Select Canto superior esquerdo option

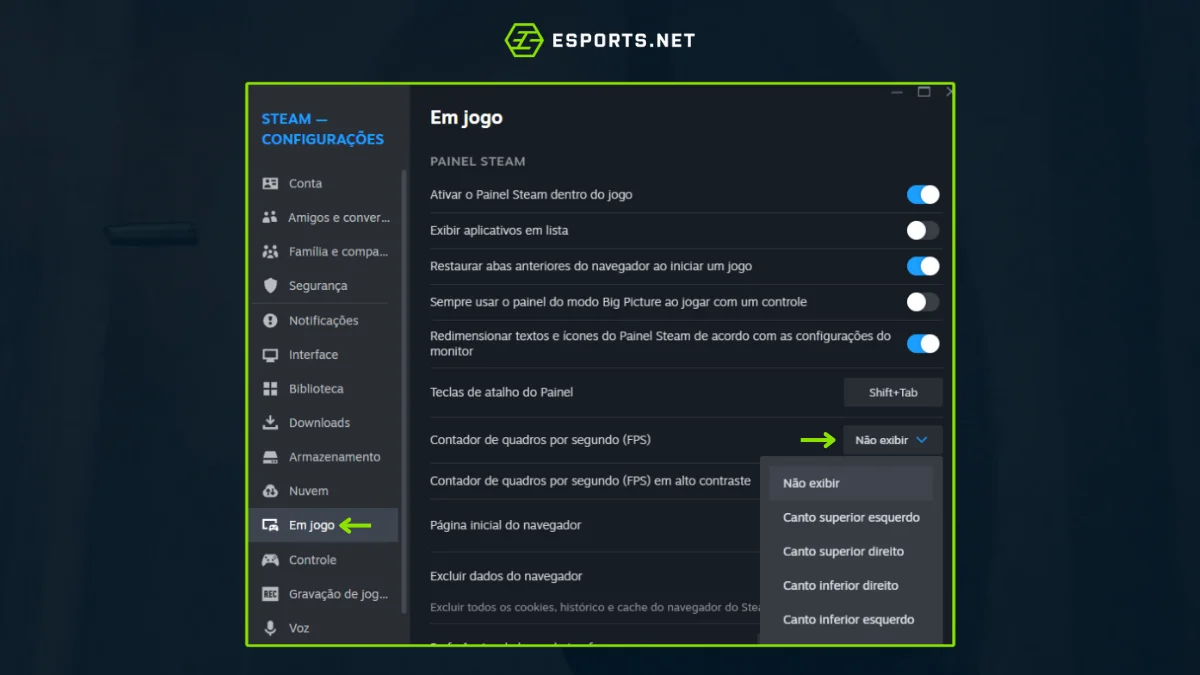851,518
